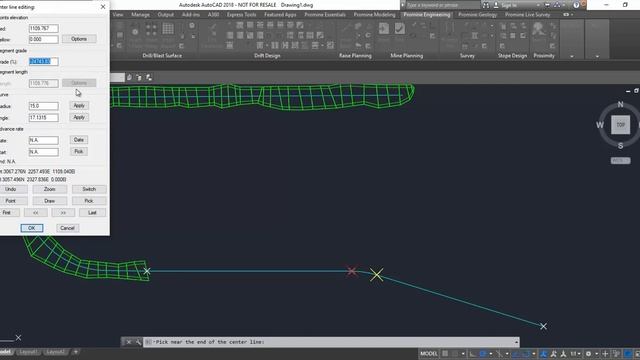Click the S compass label on ViewCube
Viewport: 640px width, 360px height.
pos(620,146)
